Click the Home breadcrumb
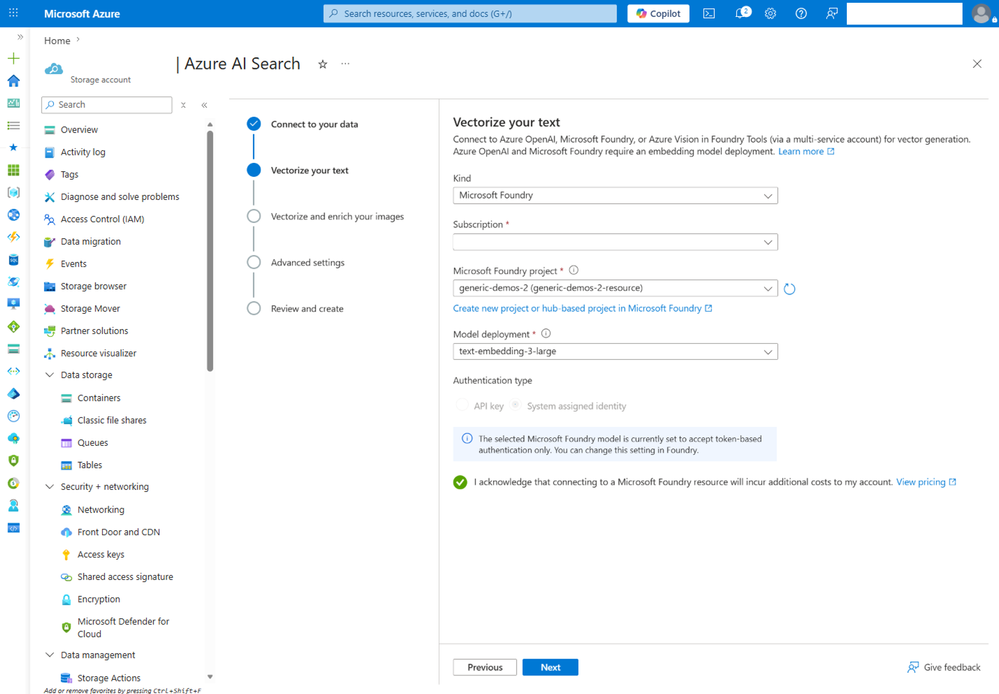Screen dimensions: 999x694 (57, 40)
